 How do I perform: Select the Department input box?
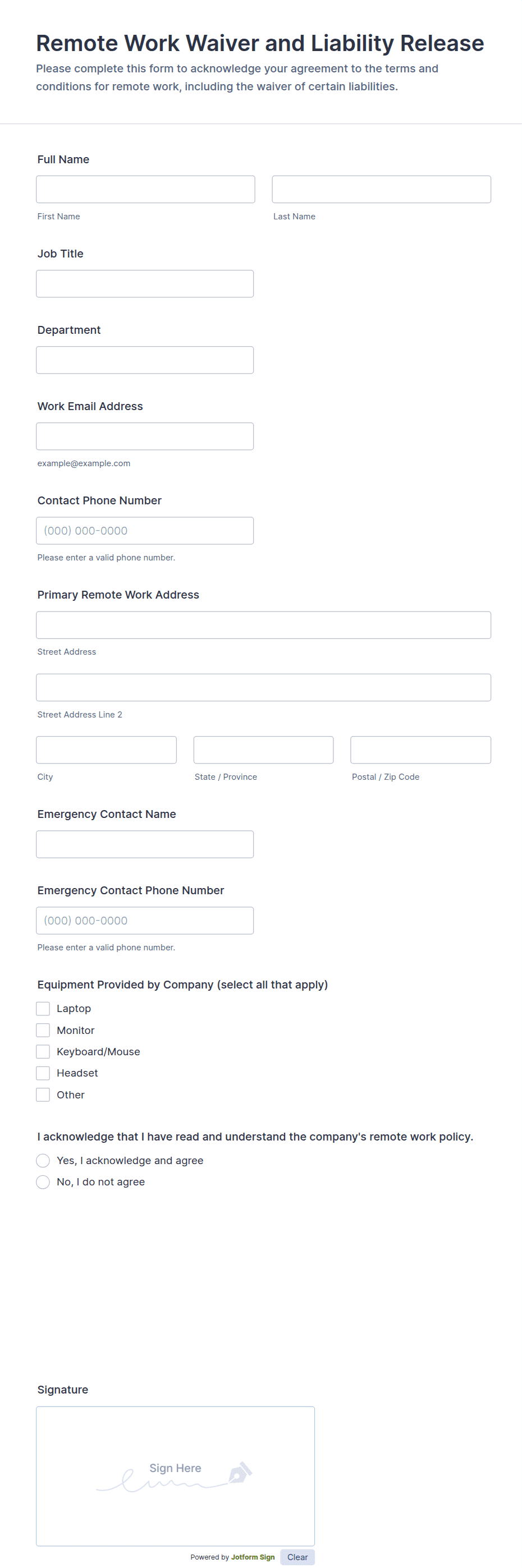click(x=145, y=360)
